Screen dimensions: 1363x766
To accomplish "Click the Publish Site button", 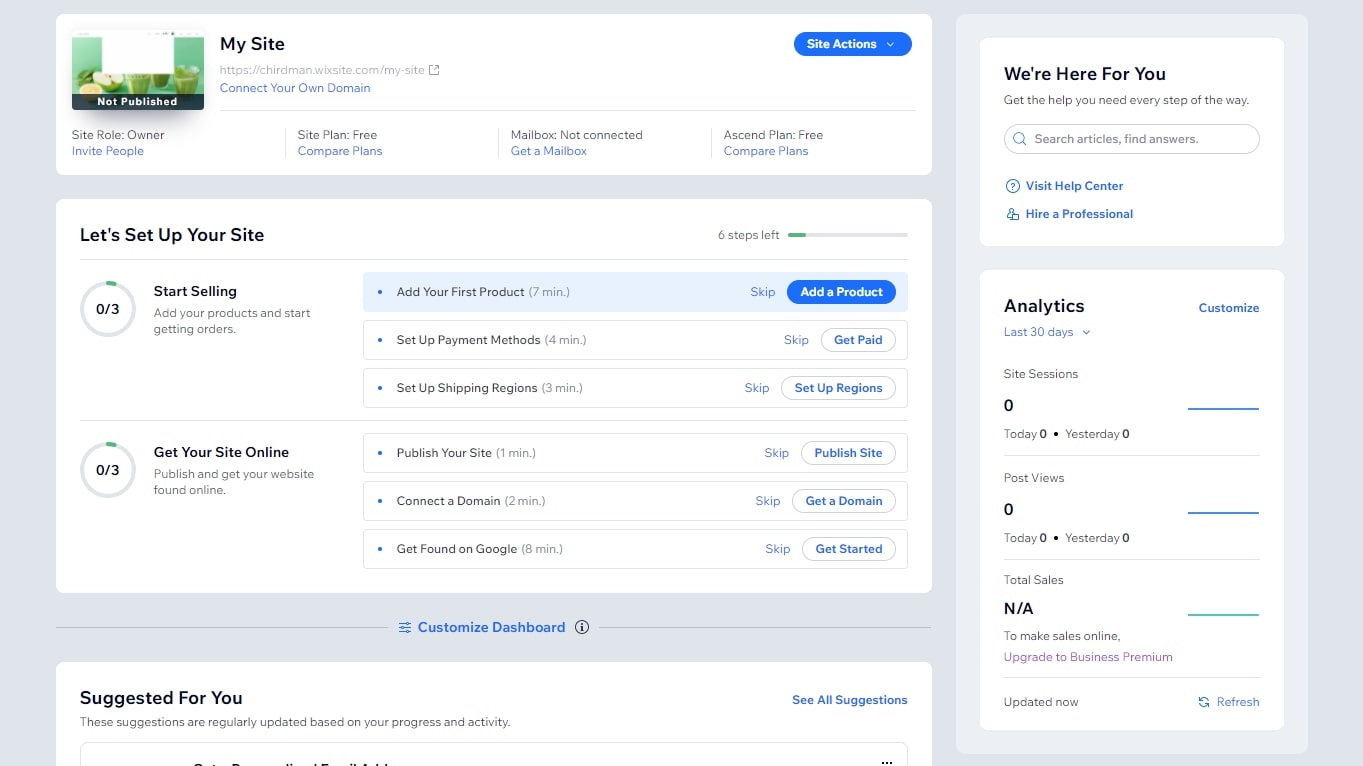I will [x=848, y=453].
